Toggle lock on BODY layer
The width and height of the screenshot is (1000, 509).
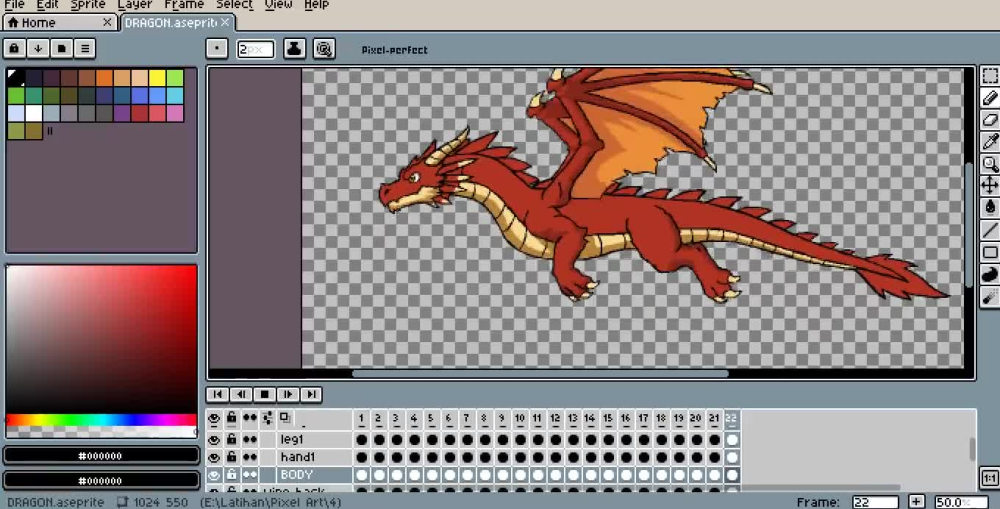point(232,475)
